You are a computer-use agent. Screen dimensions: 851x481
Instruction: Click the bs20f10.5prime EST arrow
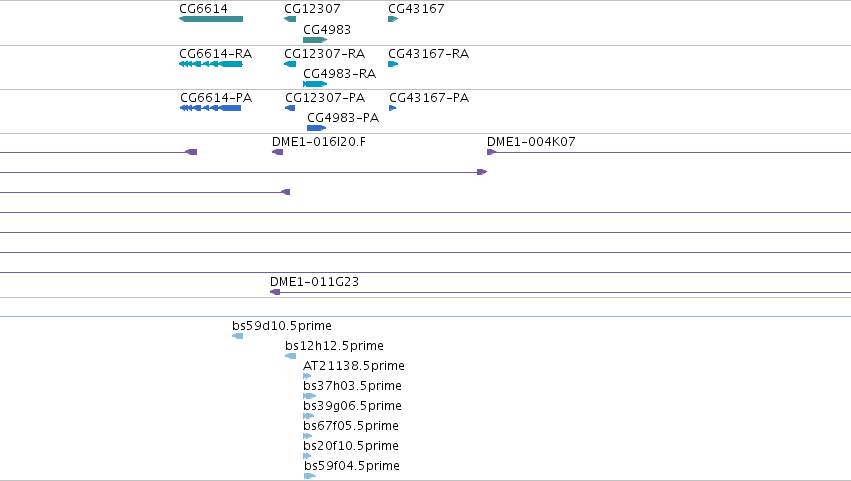pyautogui.click(x=307, y=456)
